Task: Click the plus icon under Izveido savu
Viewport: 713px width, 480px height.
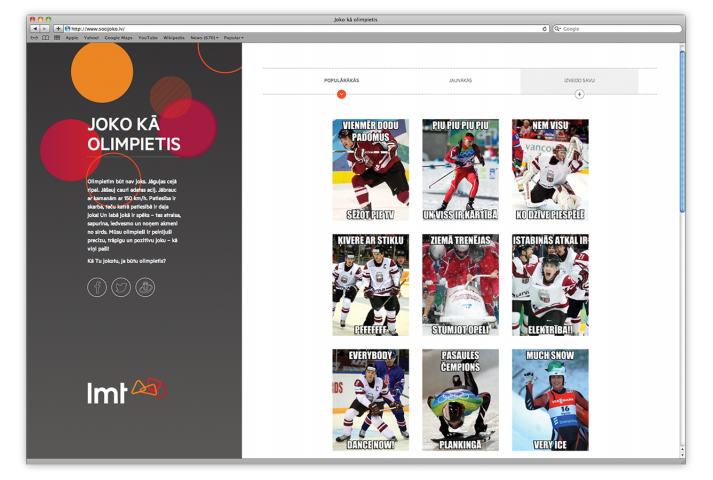Action: pos(579,94)
